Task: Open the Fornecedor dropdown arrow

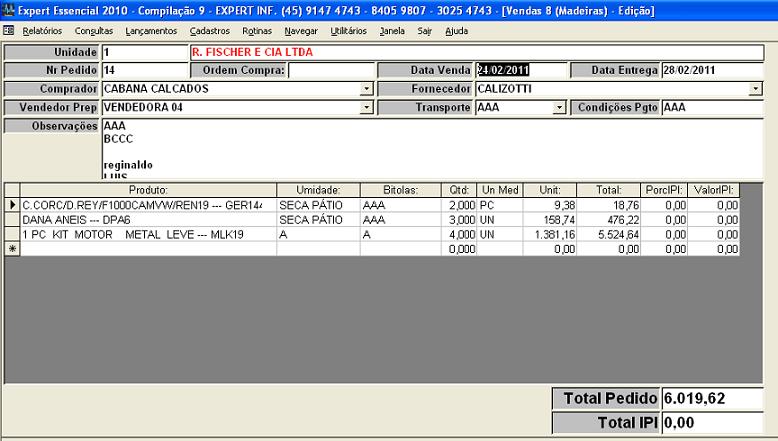Action: pos(755,89)
